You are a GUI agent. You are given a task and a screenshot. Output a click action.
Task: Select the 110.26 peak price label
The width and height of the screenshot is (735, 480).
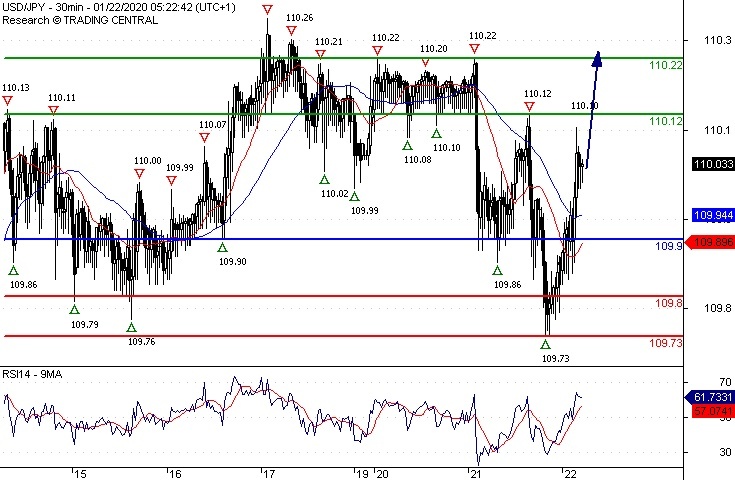299,18
